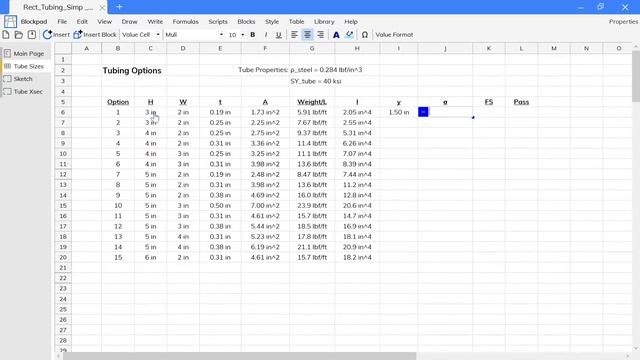Click the Tubing Options title cell

pos(132,71)
